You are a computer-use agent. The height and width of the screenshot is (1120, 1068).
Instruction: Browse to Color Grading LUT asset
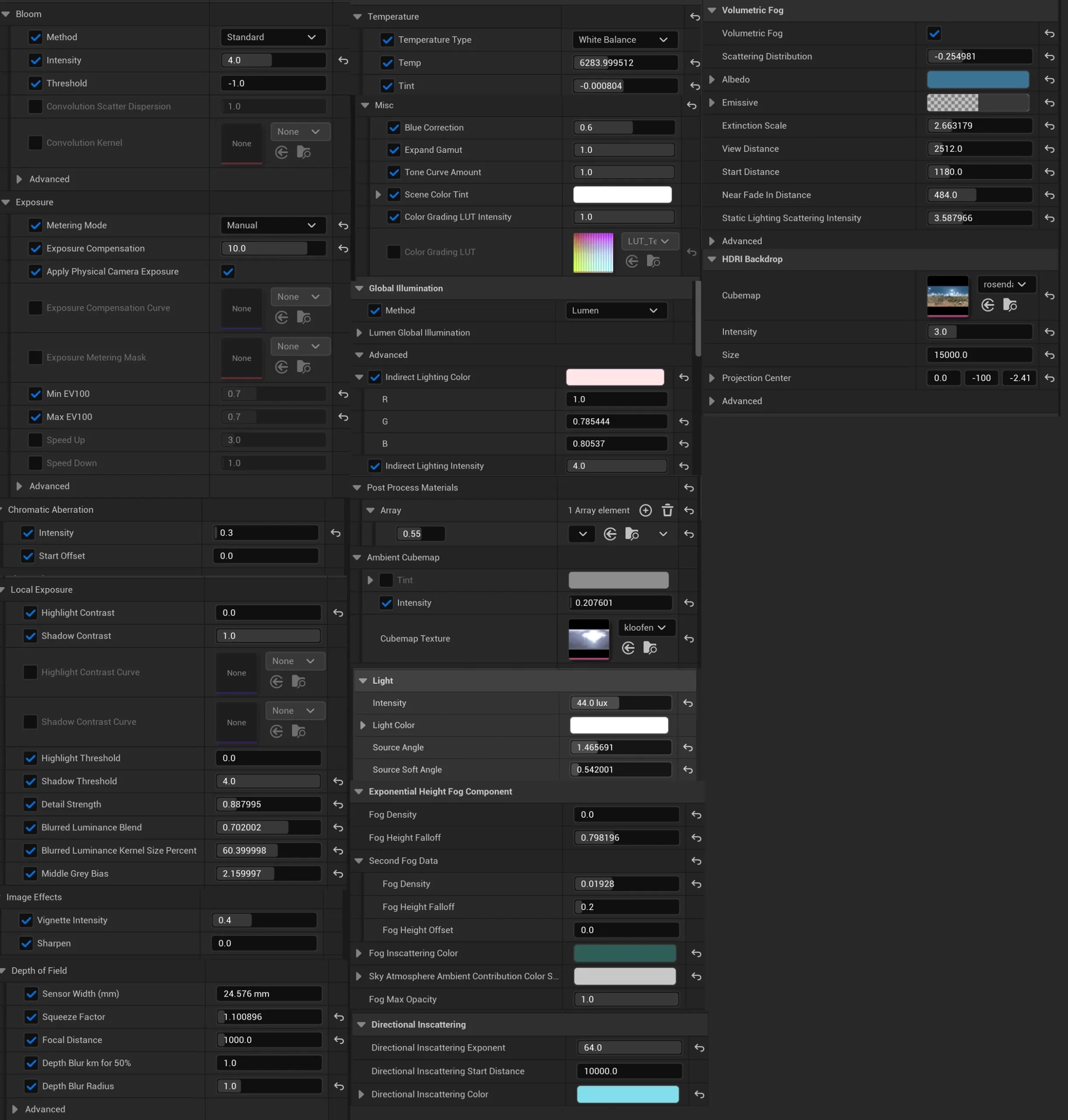point(653,261)
